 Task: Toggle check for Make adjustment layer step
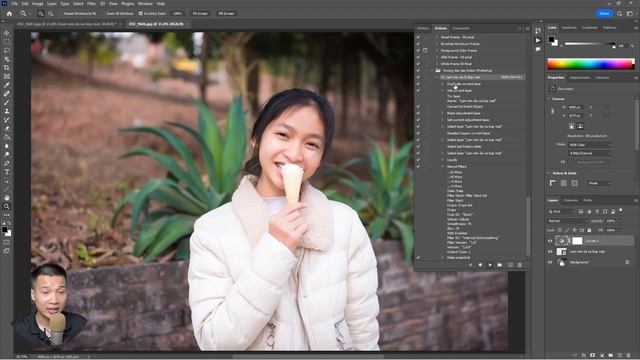click(418, 113)
